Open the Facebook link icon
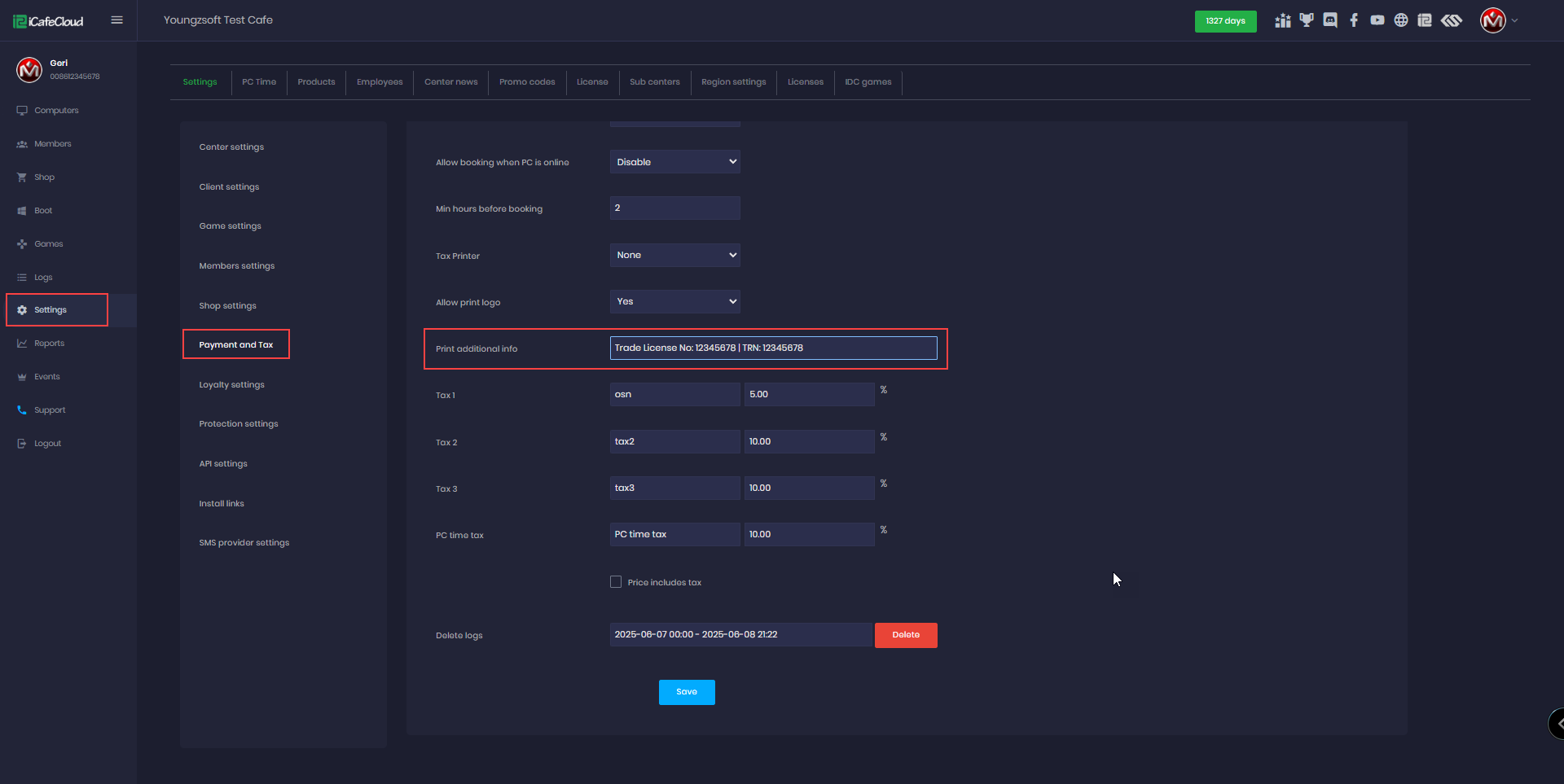 1354,20
